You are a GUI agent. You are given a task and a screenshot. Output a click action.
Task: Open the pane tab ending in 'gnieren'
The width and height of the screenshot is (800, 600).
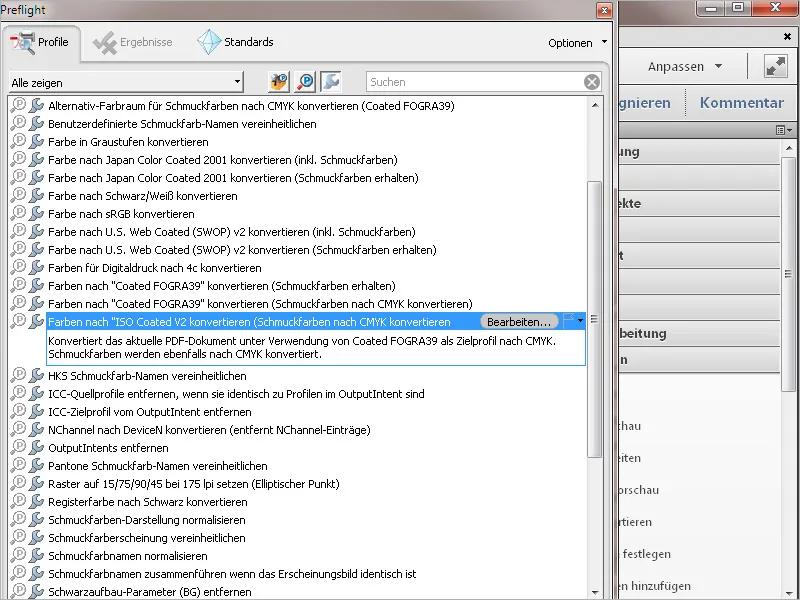645,103
